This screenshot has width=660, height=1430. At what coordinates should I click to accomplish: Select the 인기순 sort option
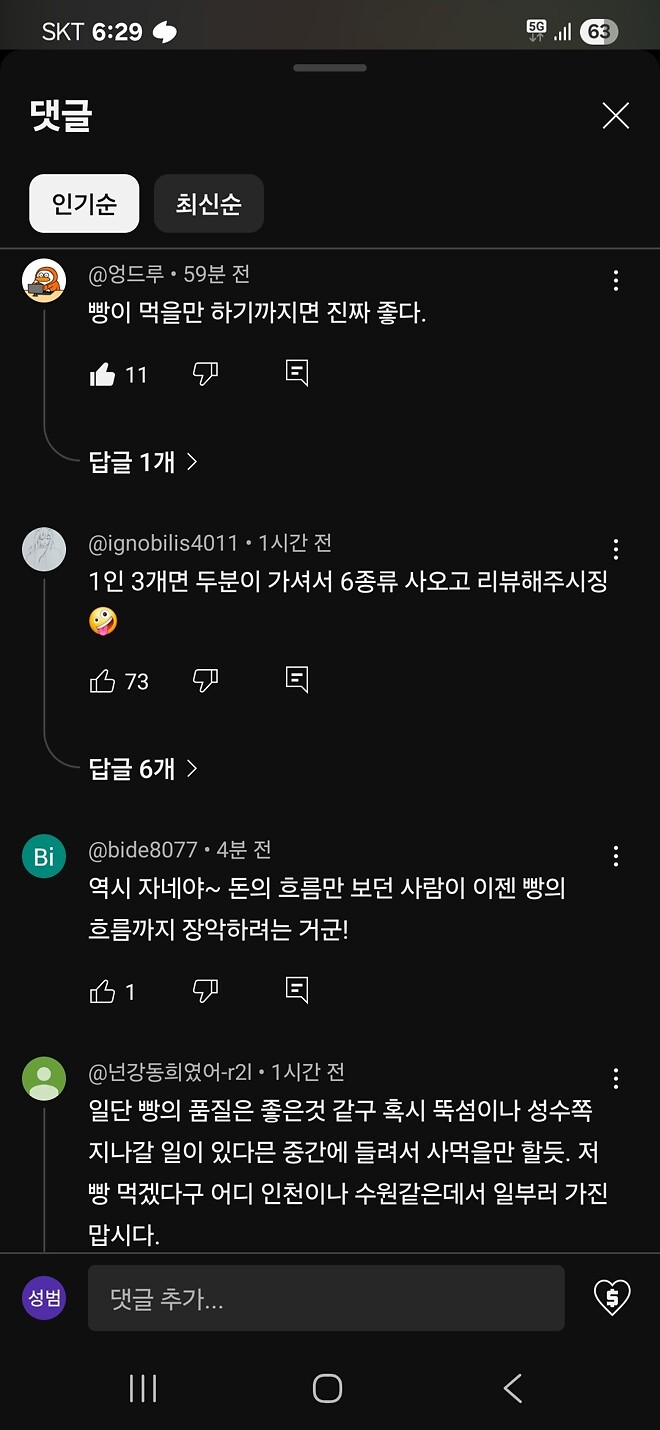pos(83,203)
